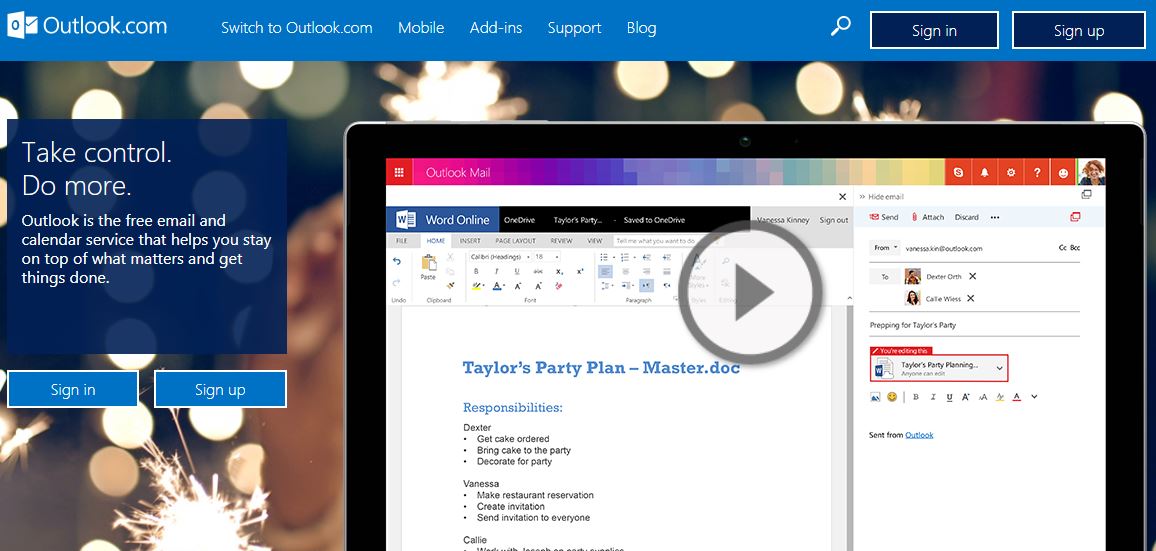The height and width of the screenshot is (551, 1156).
Task: Click the OneDrive link in Word header
Action: pyautogui.click(x=519, y=220)
